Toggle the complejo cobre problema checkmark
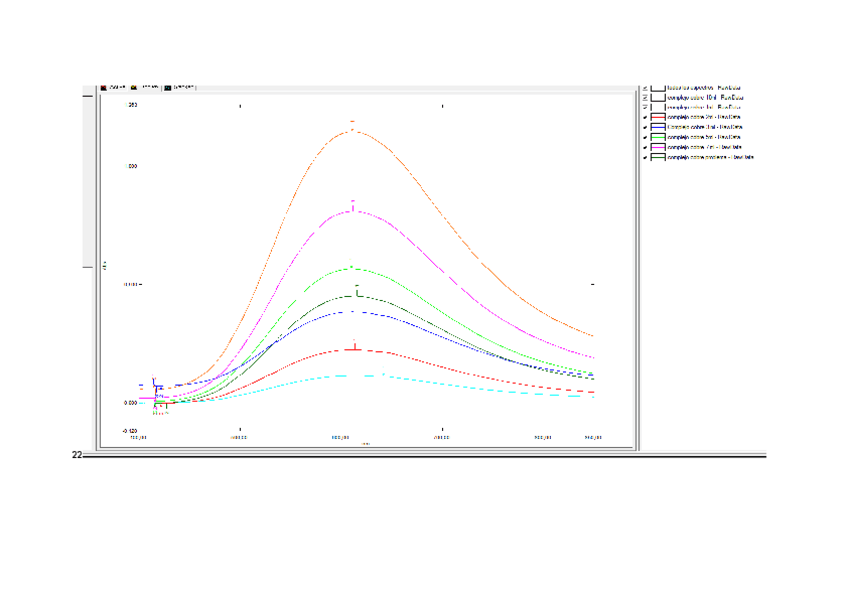This screenshot has width=848, height=599. point(646,157)
